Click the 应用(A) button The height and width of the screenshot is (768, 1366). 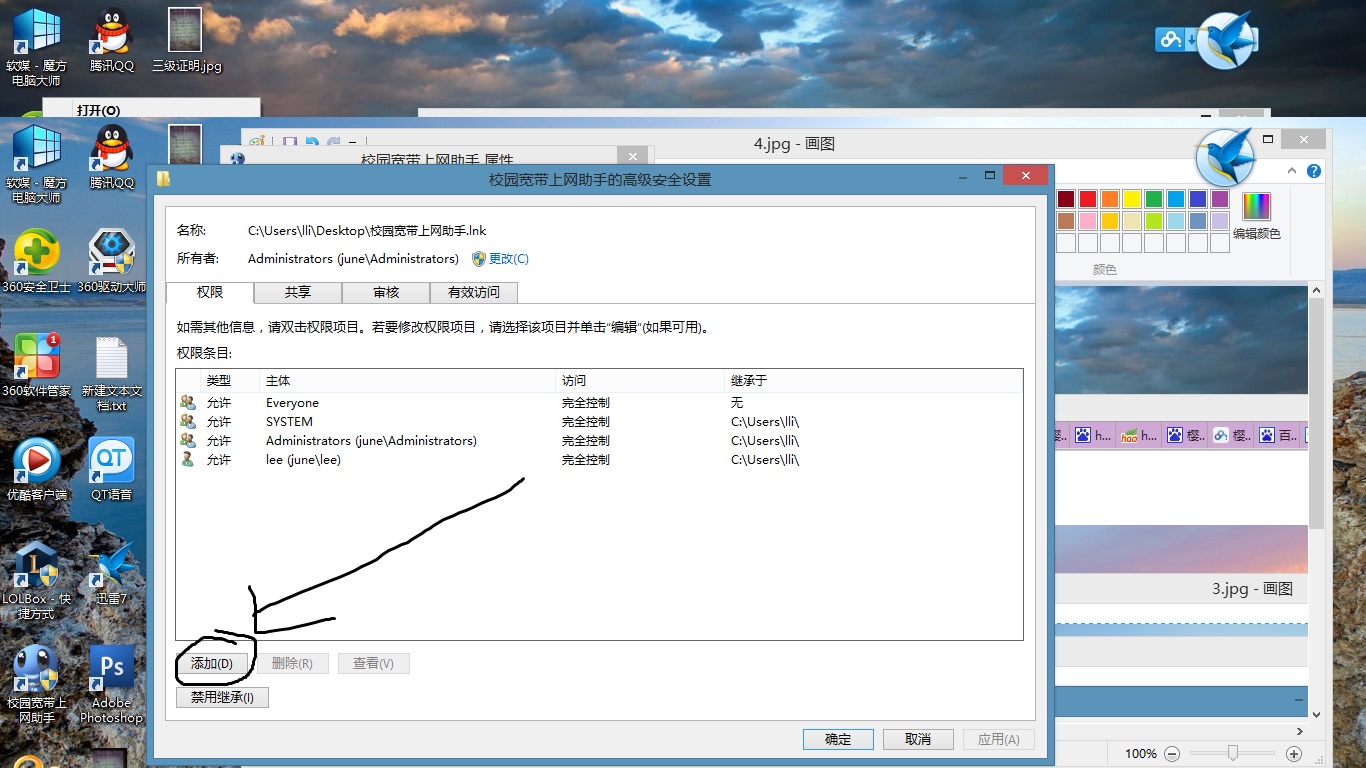point(998,739)
